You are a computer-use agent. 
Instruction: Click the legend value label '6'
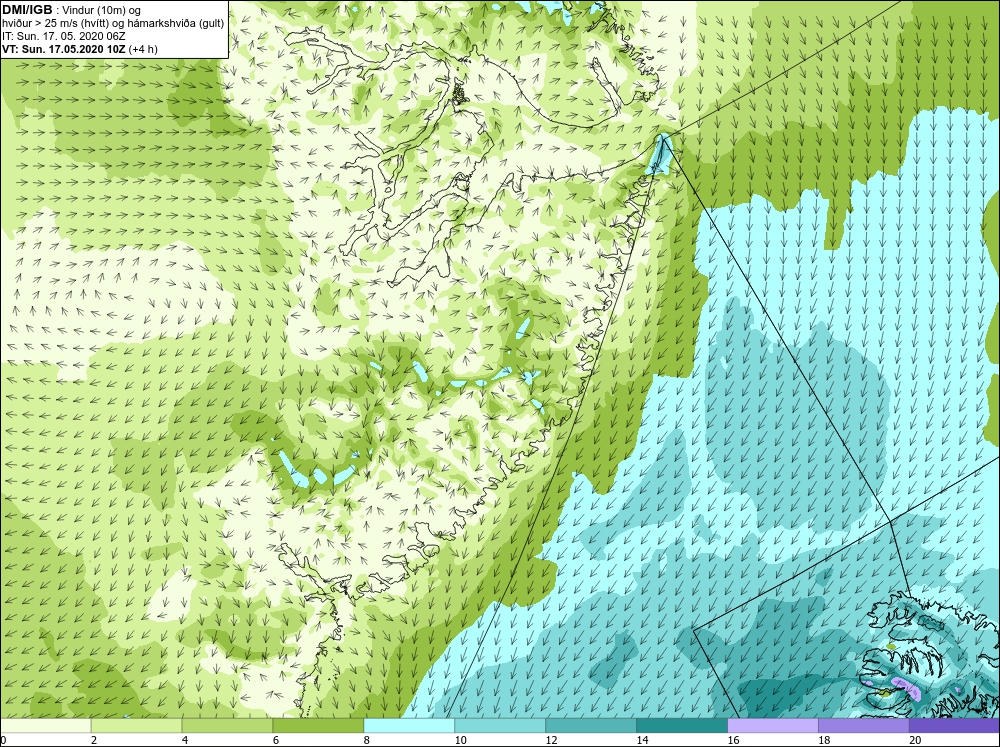click(x=276, y=740)
